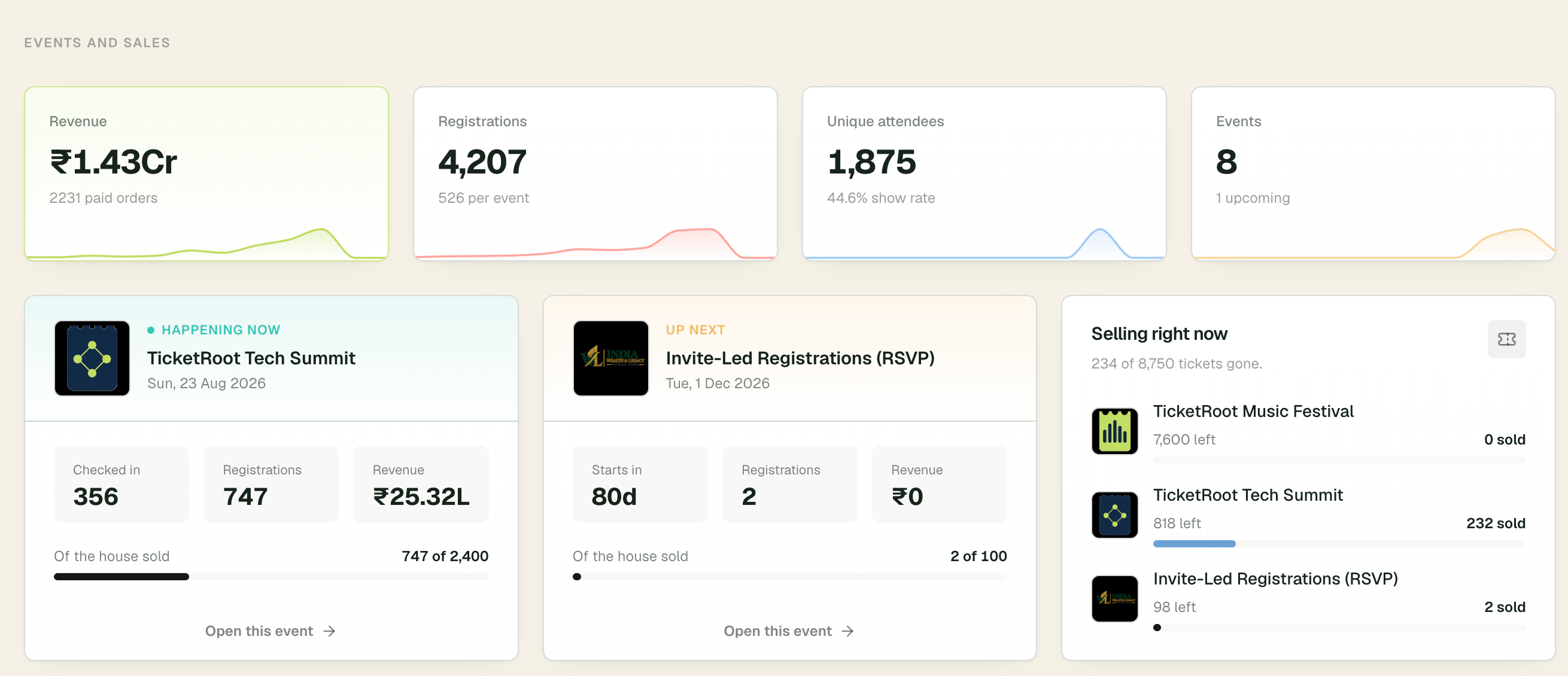This screenshot has height=676, width=1568.
Task: Click the UP NEXT status label
Action: [695, 330]
